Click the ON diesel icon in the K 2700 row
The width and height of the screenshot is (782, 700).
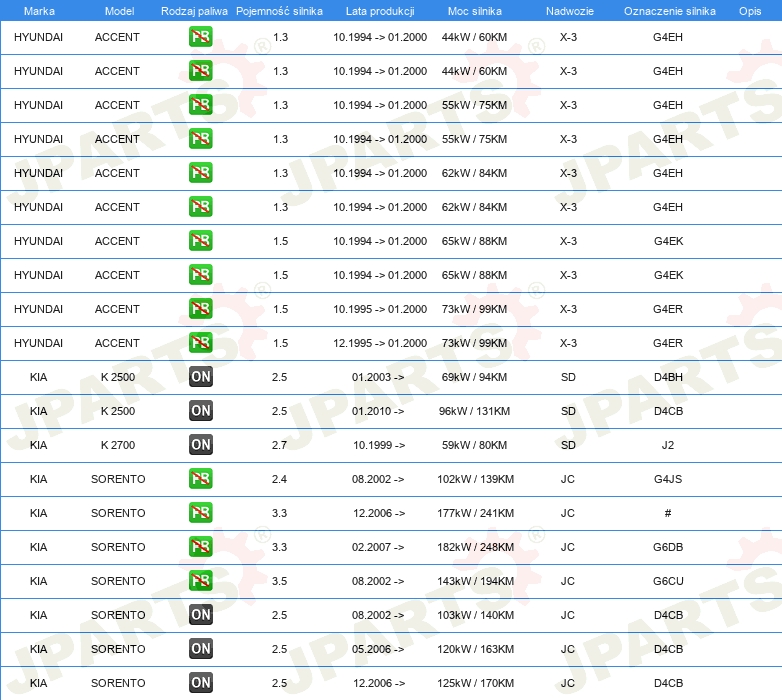[x=200, y=444]
